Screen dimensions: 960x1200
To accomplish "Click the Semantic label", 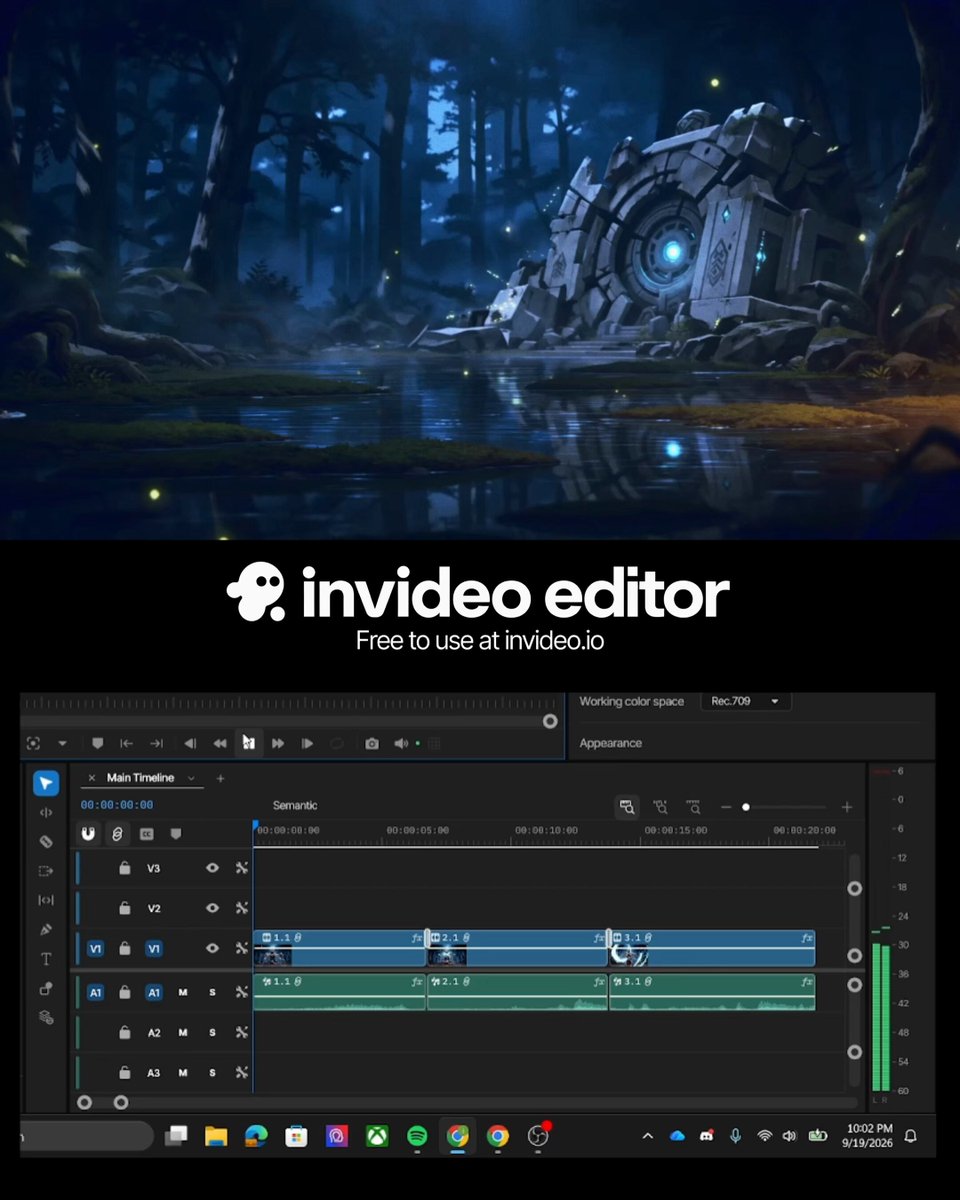I will coord(295,805).
